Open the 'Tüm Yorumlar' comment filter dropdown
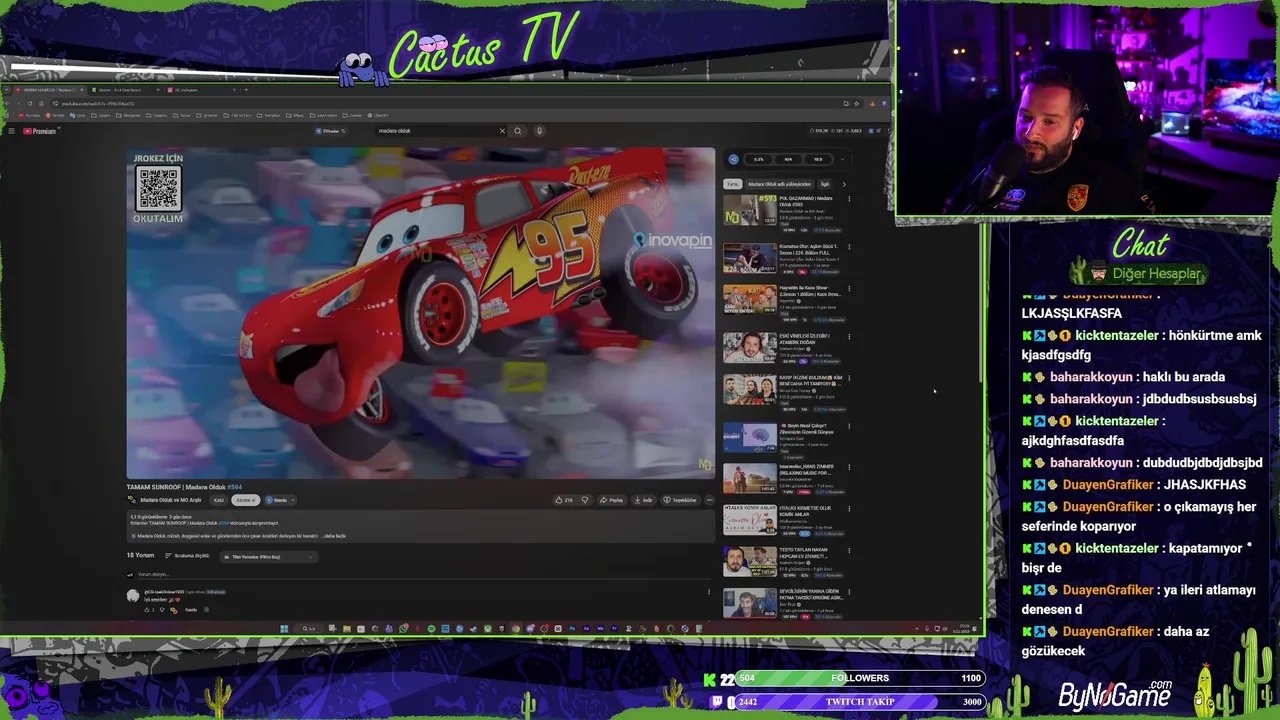 [x=269, y=557]
